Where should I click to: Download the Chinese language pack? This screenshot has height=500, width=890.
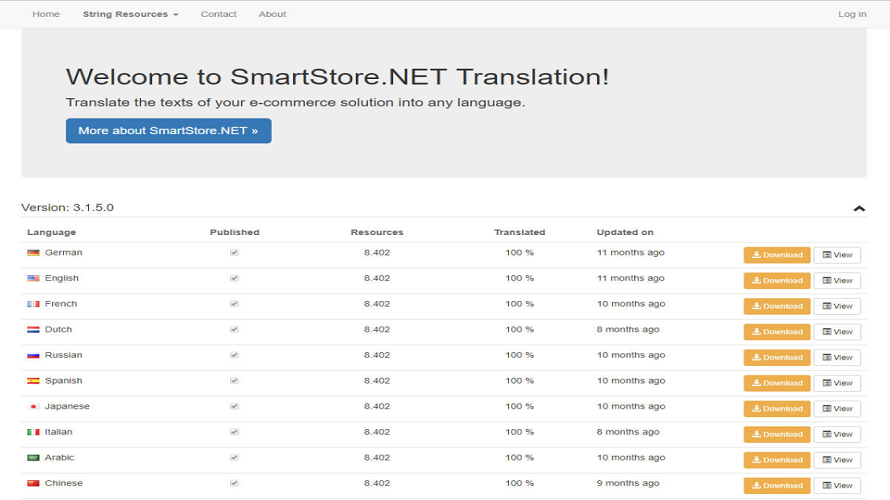point(777,485)
